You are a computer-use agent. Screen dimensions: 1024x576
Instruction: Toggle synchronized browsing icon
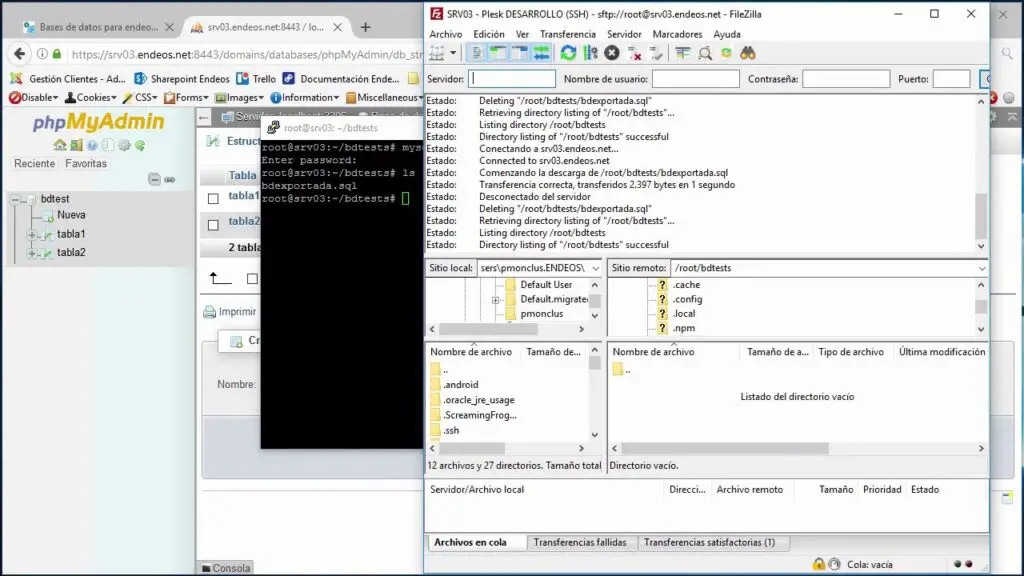[x=726, y=53]
